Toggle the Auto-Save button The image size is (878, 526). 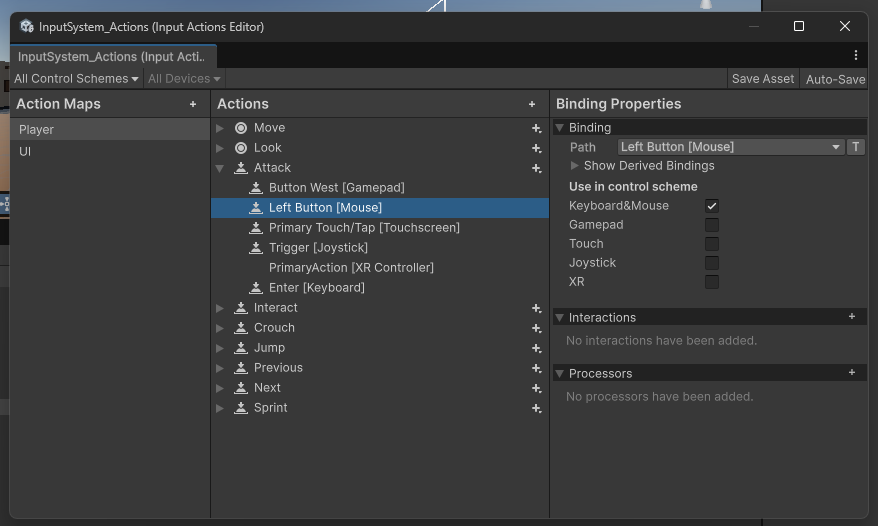[835, 79]
